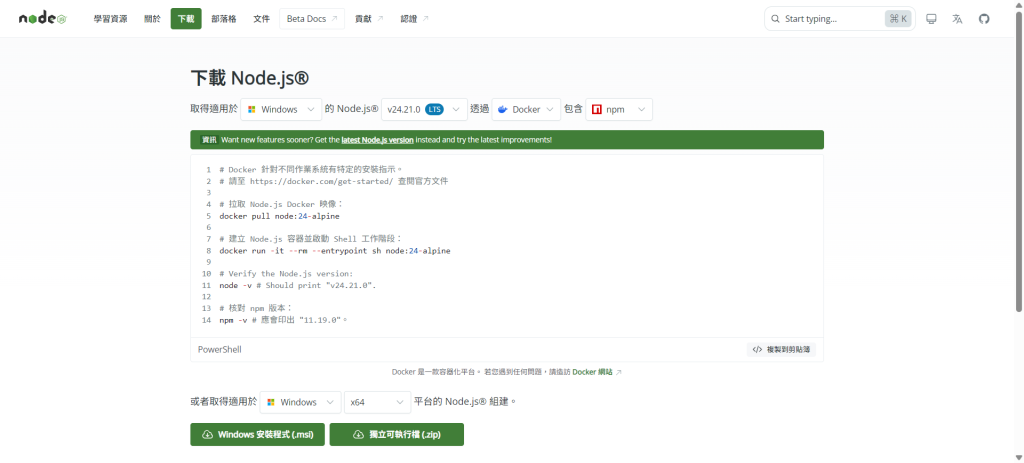Viewport: 1024px width, 463px height.
Task: Open the 認證 navigation link
Action: (x=415, y=19)
